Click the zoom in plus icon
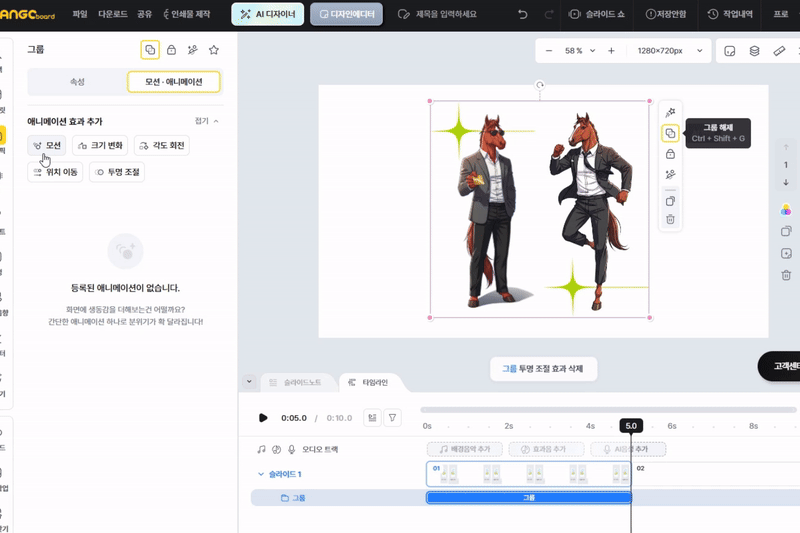 [611, 51]
